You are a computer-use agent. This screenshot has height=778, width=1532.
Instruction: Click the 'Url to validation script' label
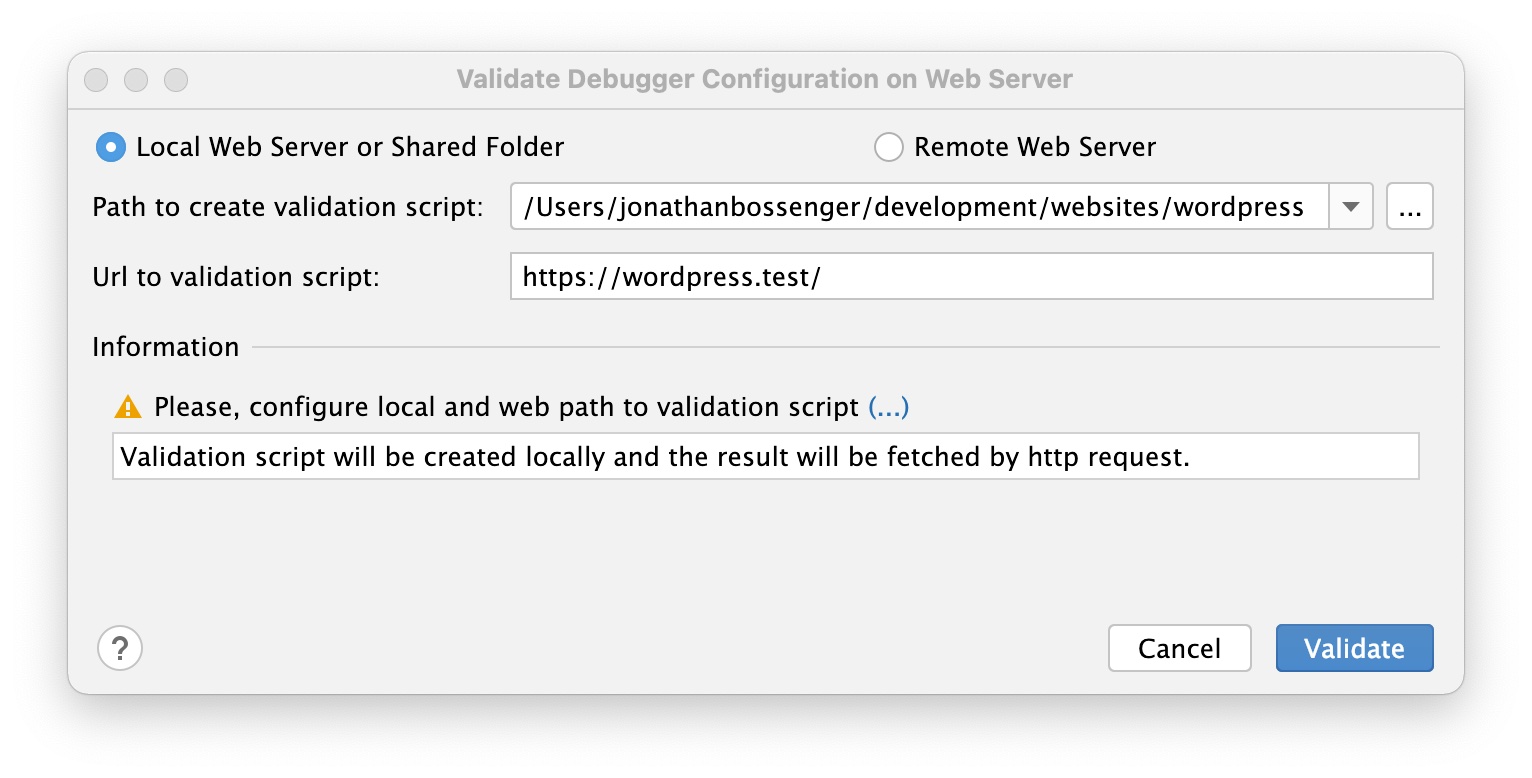pyautogui.click(x=236, y=277)
